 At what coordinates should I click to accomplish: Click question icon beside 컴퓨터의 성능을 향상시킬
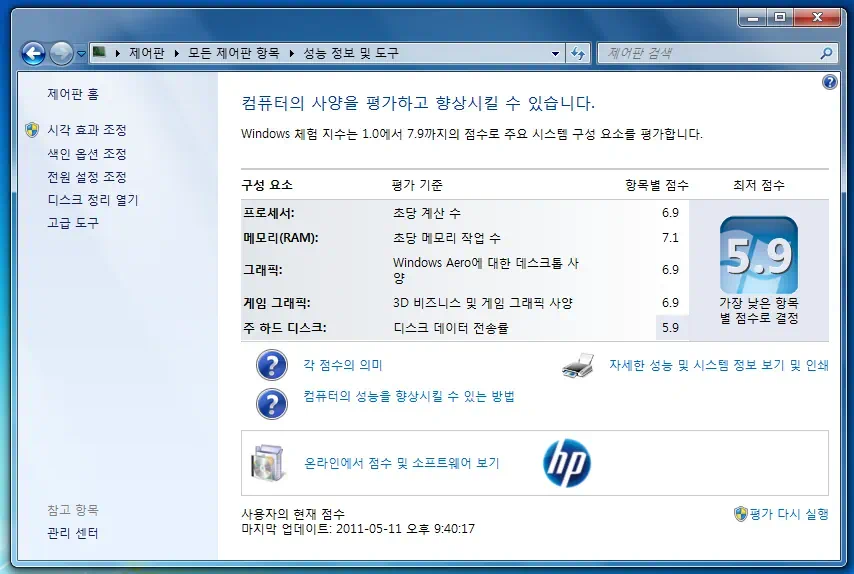(272, 404)
